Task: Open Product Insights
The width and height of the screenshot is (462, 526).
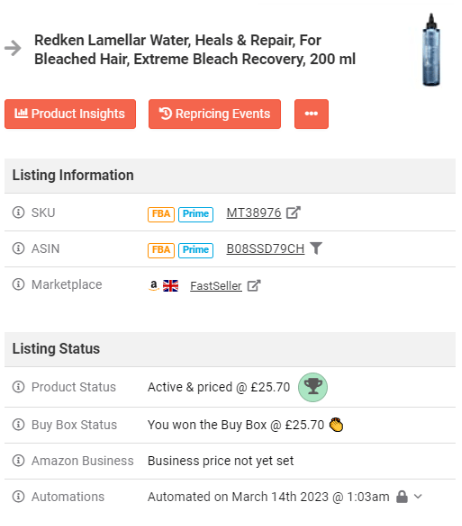Action: point(70,114)
